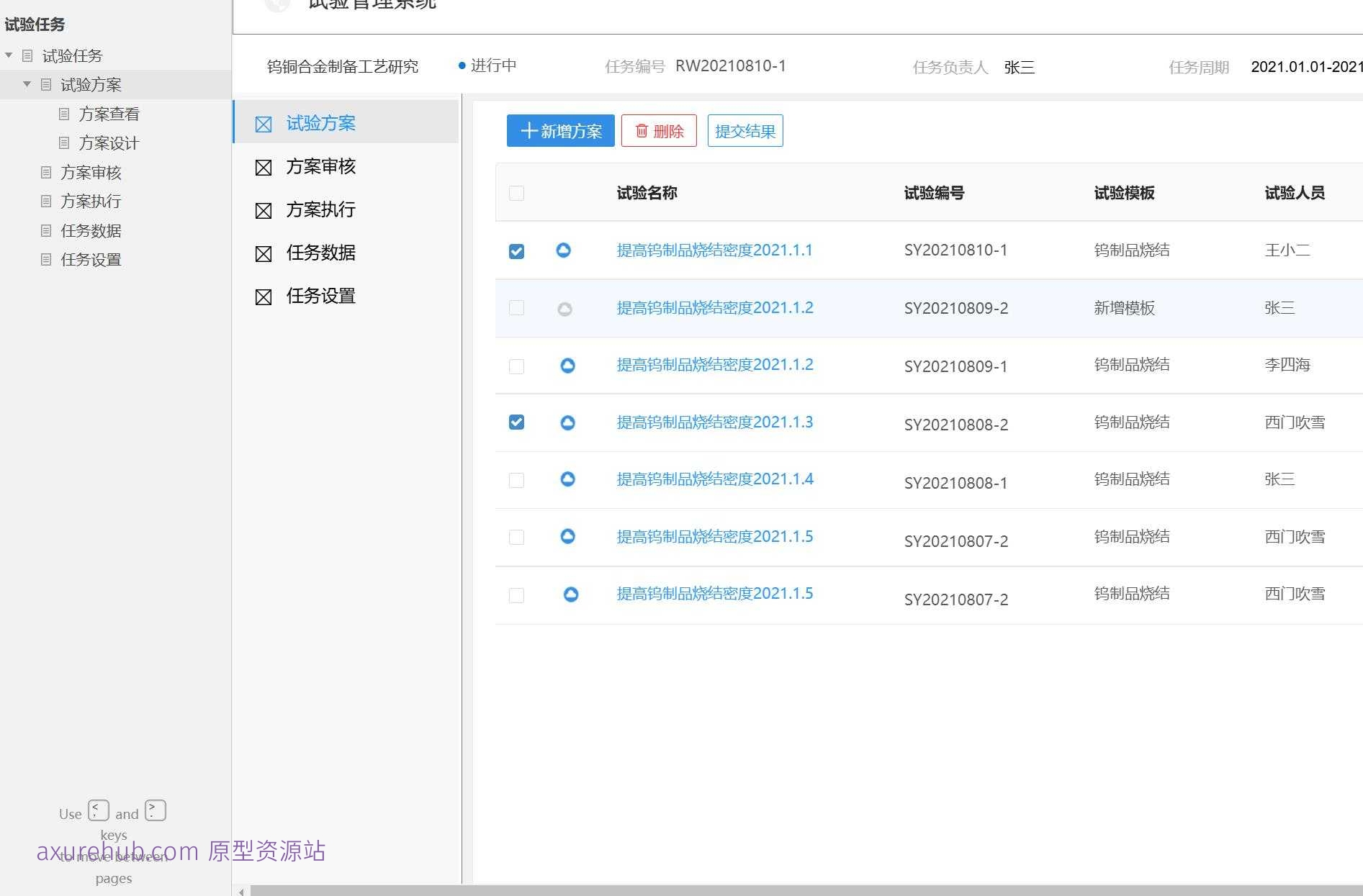The image size is (1363, 896).
Task: Click the 新增方案 button
Action: (561, 131)
